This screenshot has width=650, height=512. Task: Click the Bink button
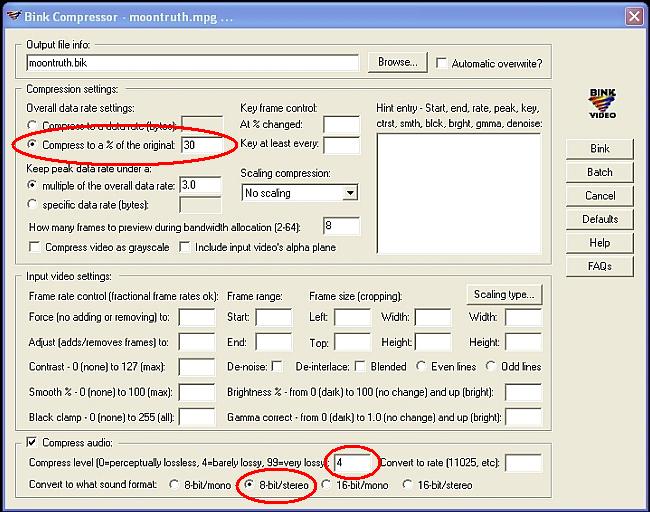coord(599,148)
